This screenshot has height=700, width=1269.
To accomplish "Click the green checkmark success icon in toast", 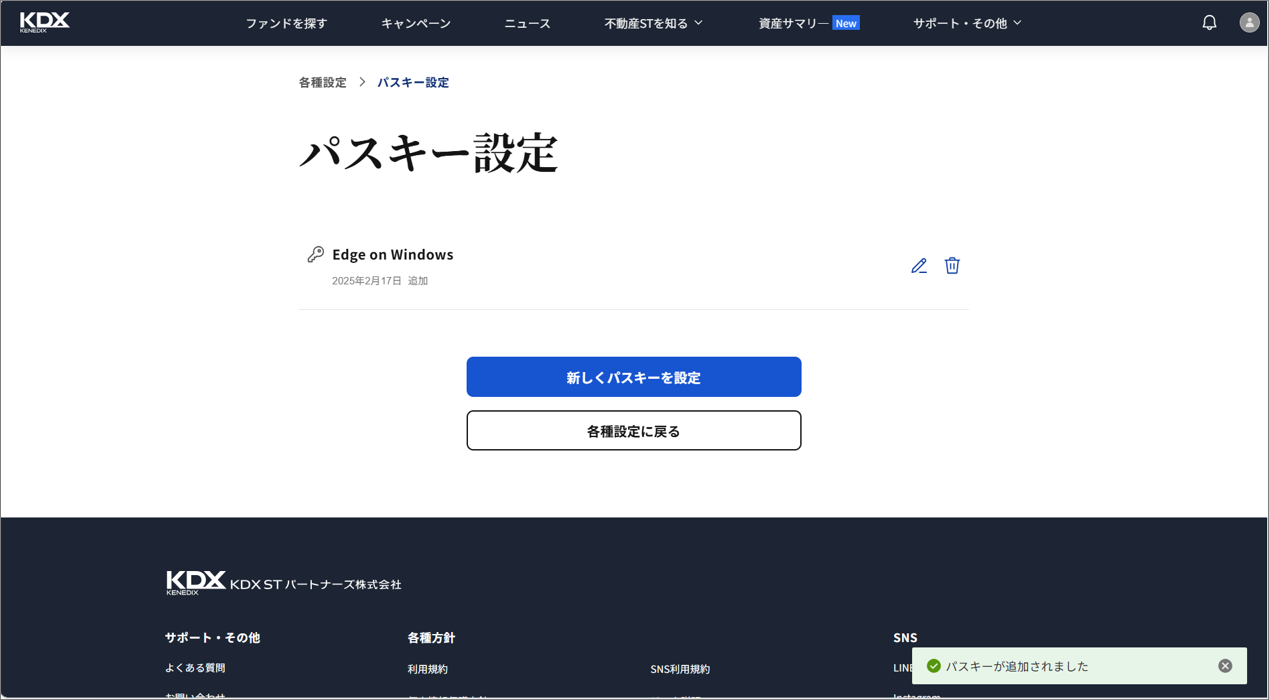I will (933, 666).
